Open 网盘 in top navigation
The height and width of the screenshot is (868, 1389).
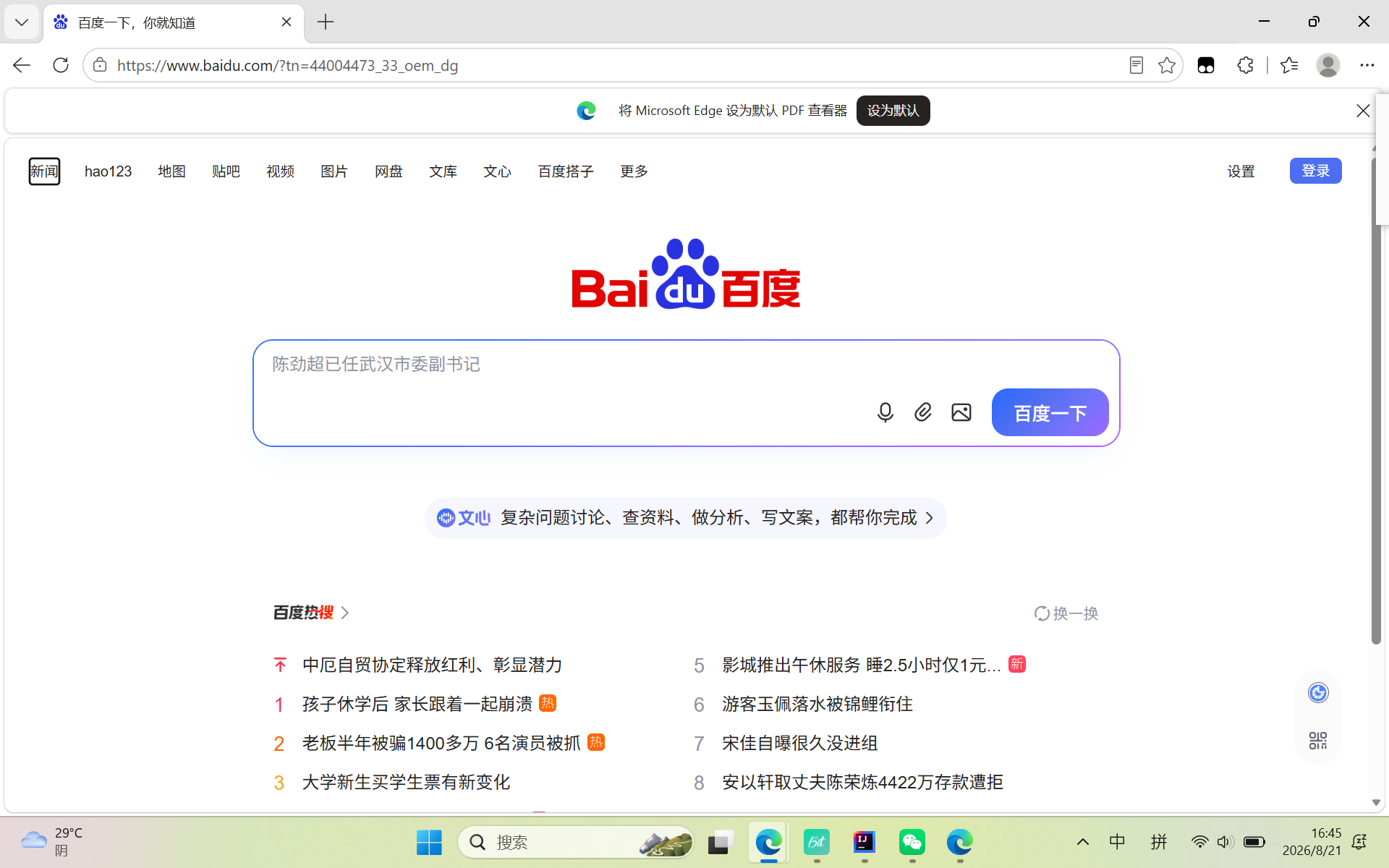388,171
